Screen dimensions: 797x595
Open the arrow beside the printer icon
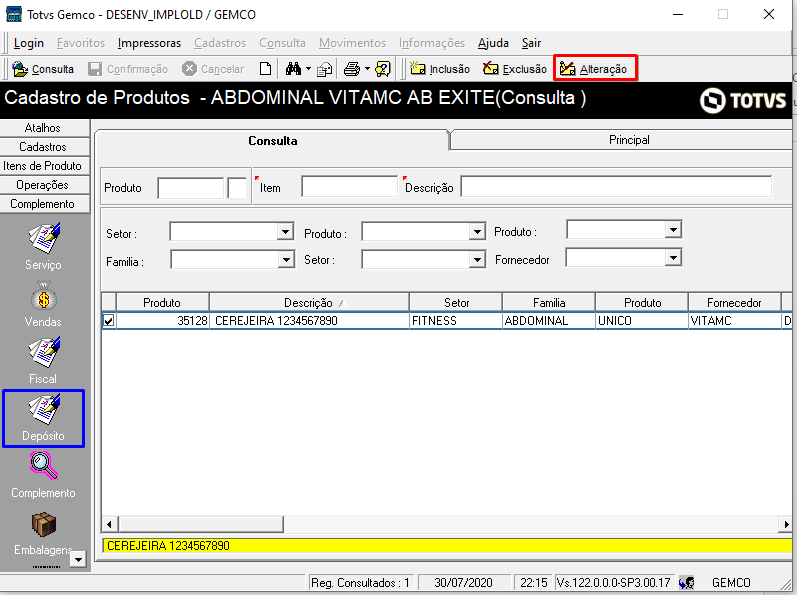367,69
